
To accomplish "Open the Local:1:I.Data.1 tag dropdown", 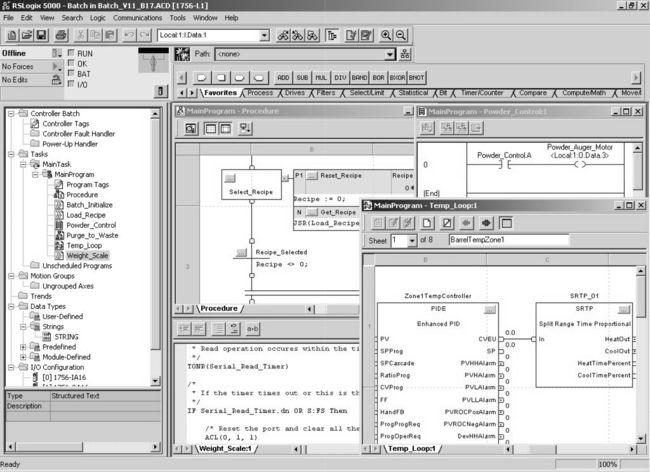I will 264,36.
